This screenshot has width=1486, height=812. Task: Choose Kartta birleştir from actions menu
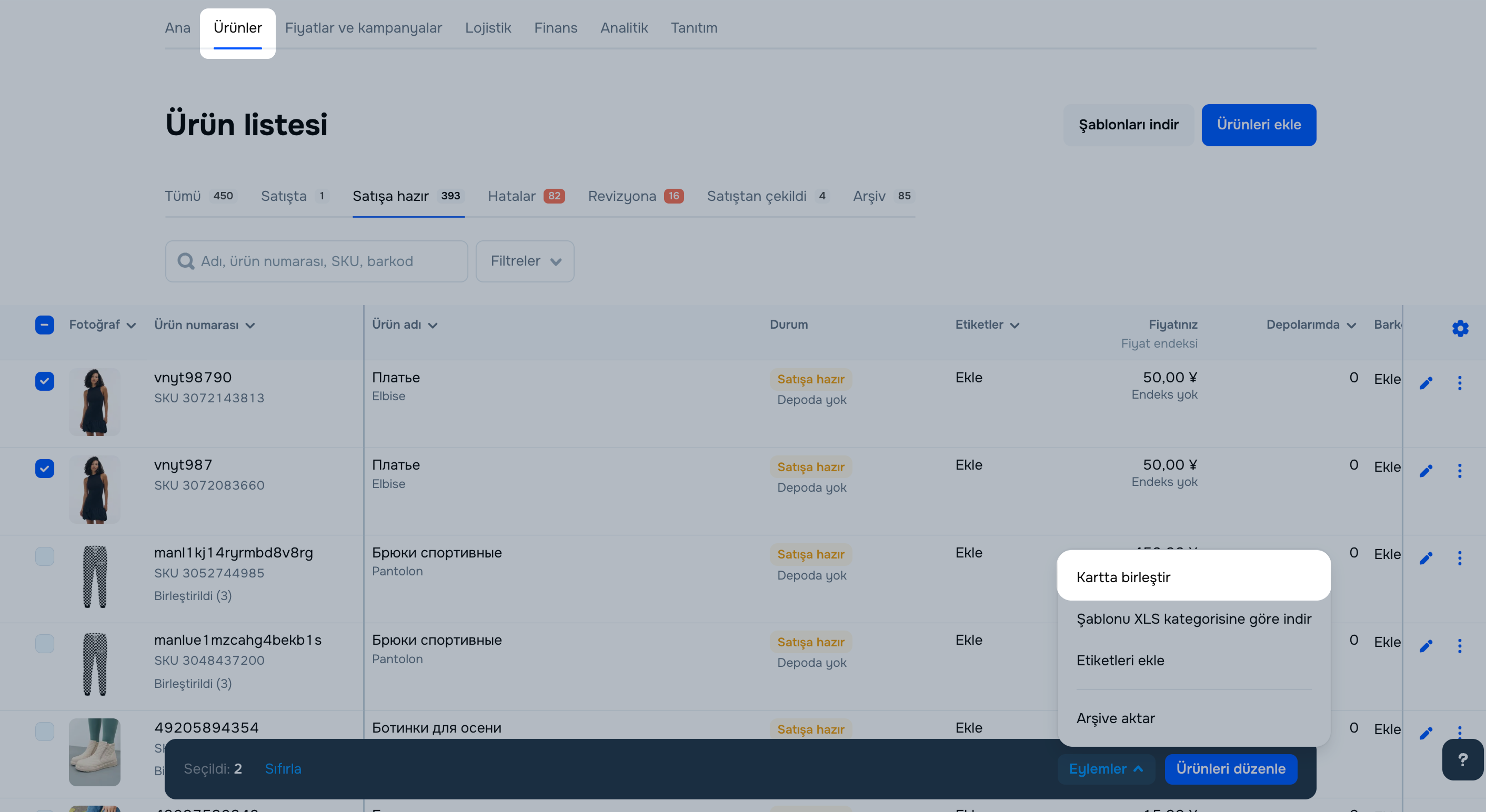point(1123,577)
